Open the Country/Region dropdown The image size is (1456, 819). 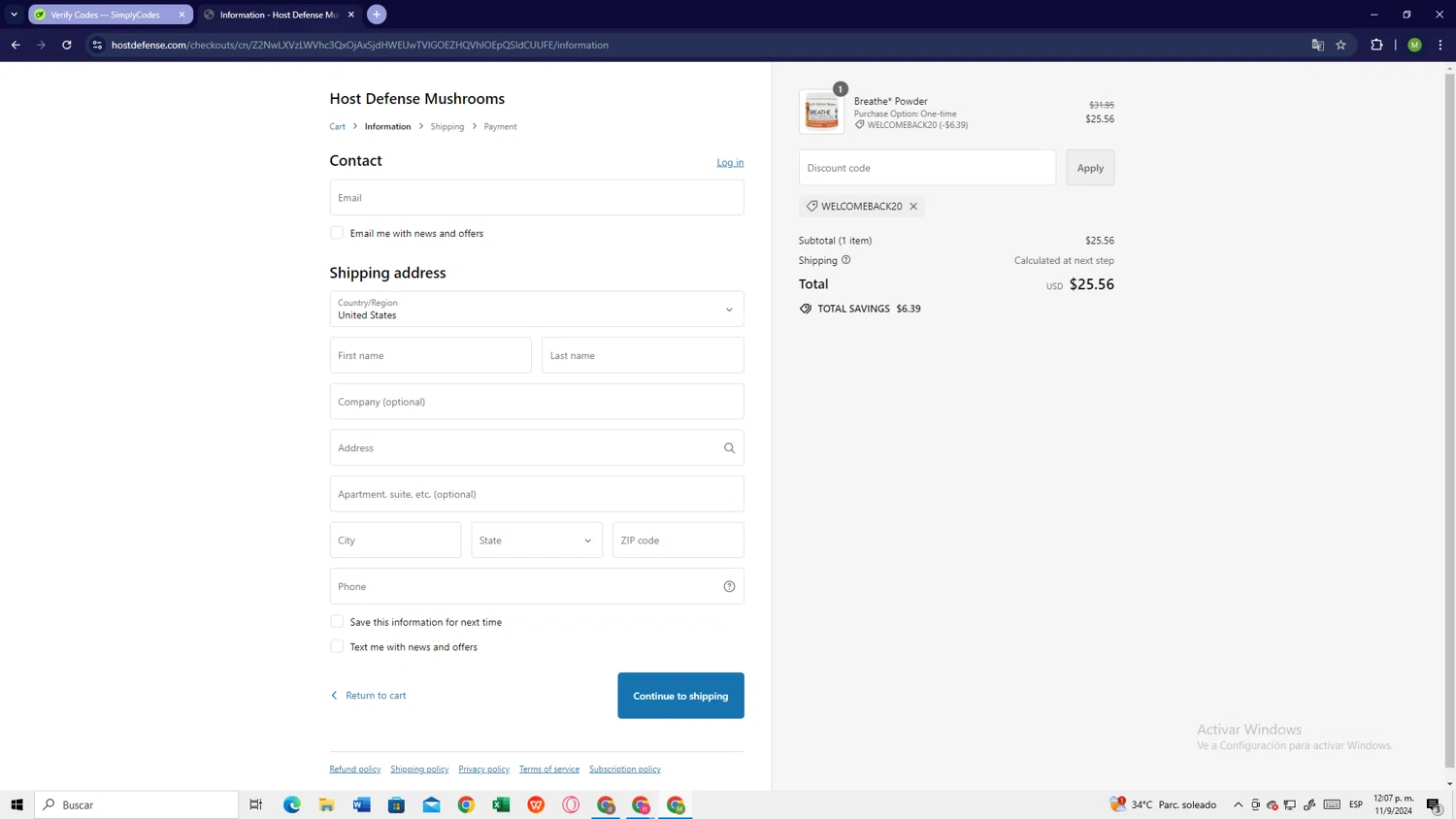pos(537,310)
